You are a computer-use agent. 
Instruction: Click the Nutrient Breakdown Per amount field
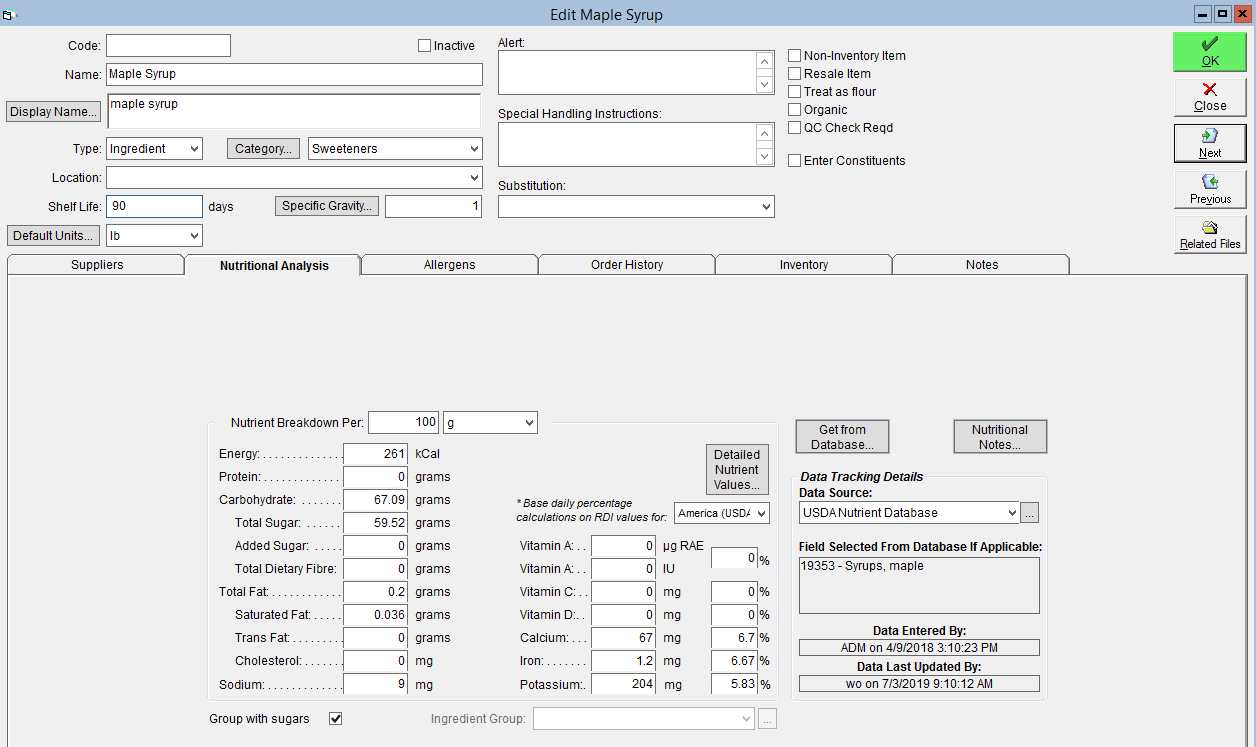[404, 423]
